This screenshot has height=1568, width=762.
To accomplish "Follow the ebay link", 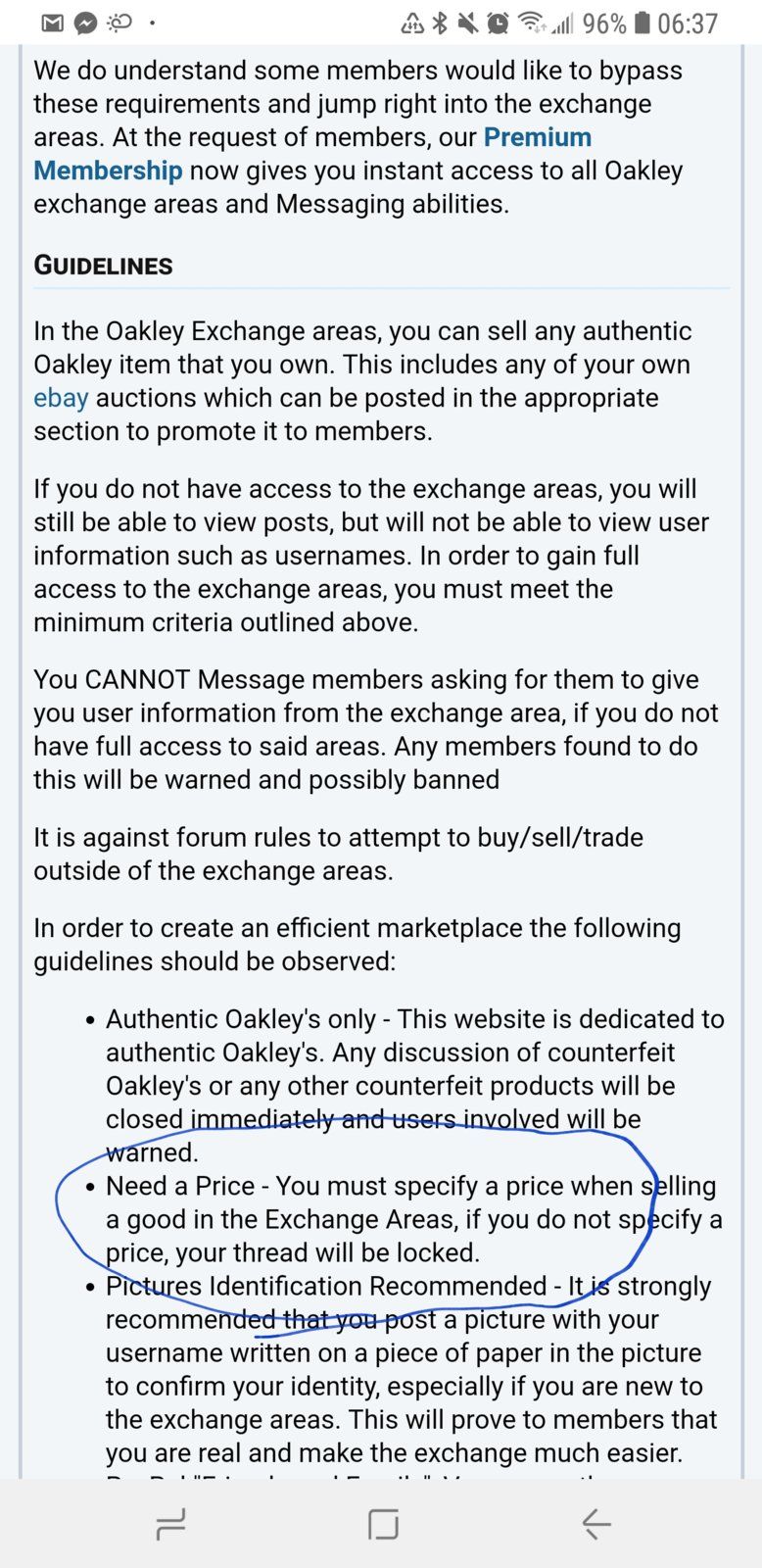I will (x=61, y=398).
